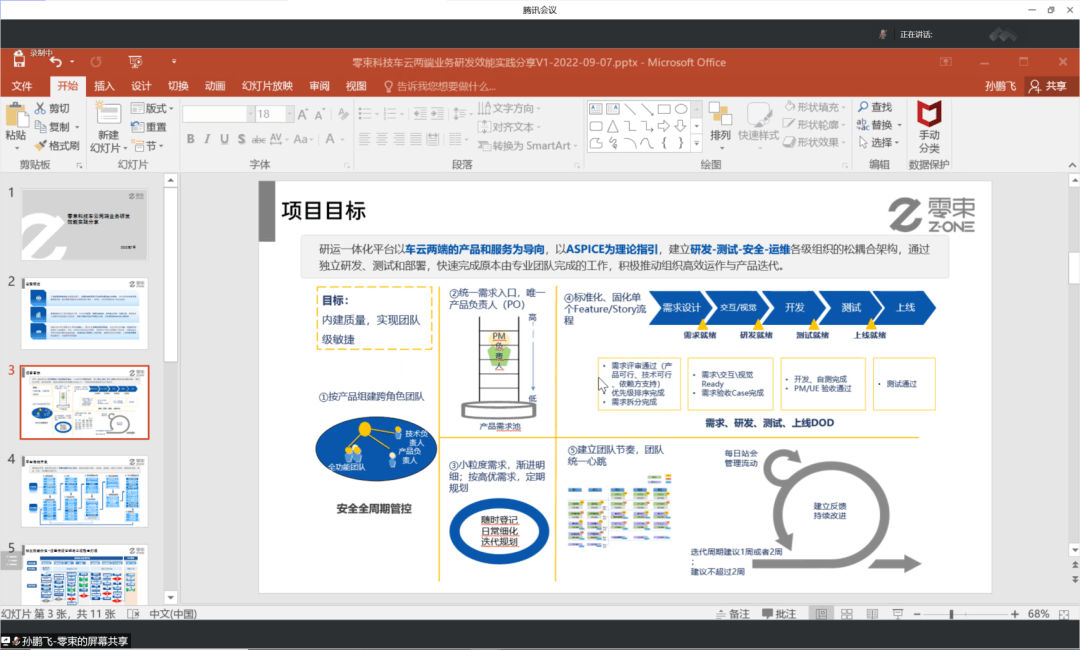
Task: Toggle text Shadow formatting
Action: 241,139
